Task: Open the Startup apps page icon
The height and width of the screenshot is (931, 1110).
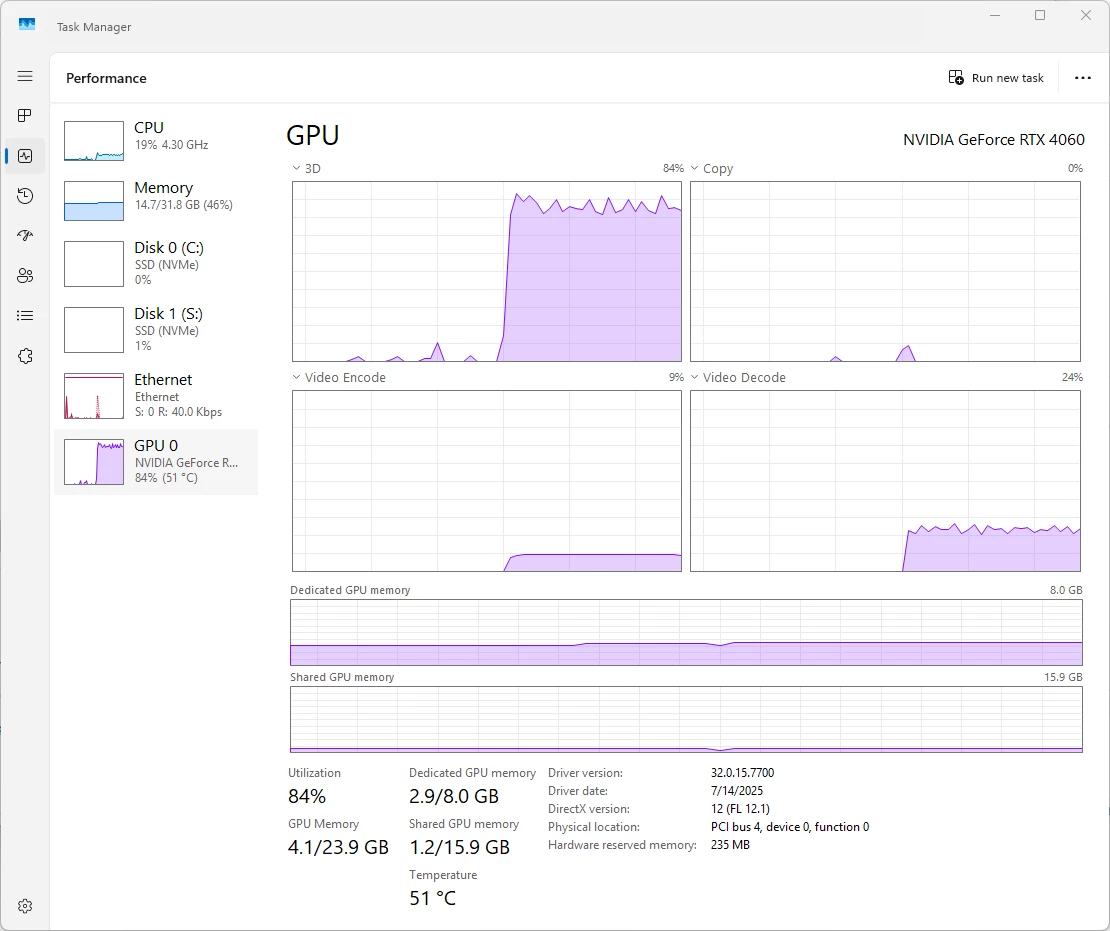Action: point(25,236)
